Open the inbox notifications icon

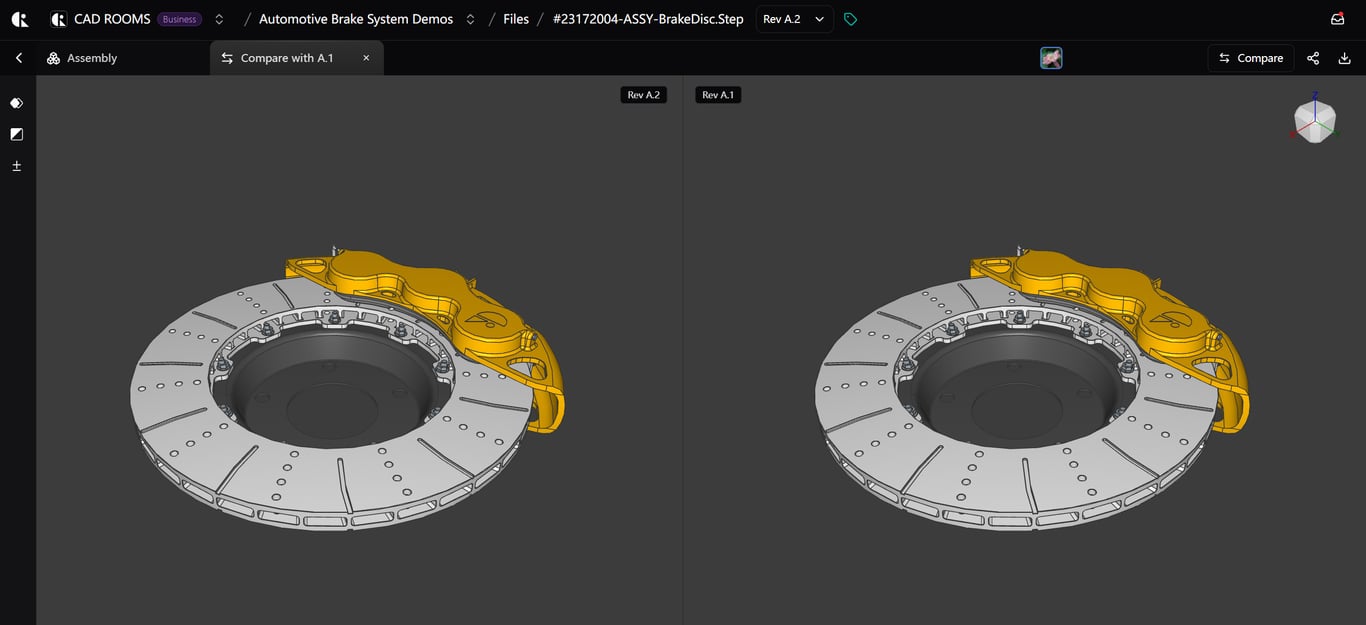pyautogui.click(x=1337, y=19)
